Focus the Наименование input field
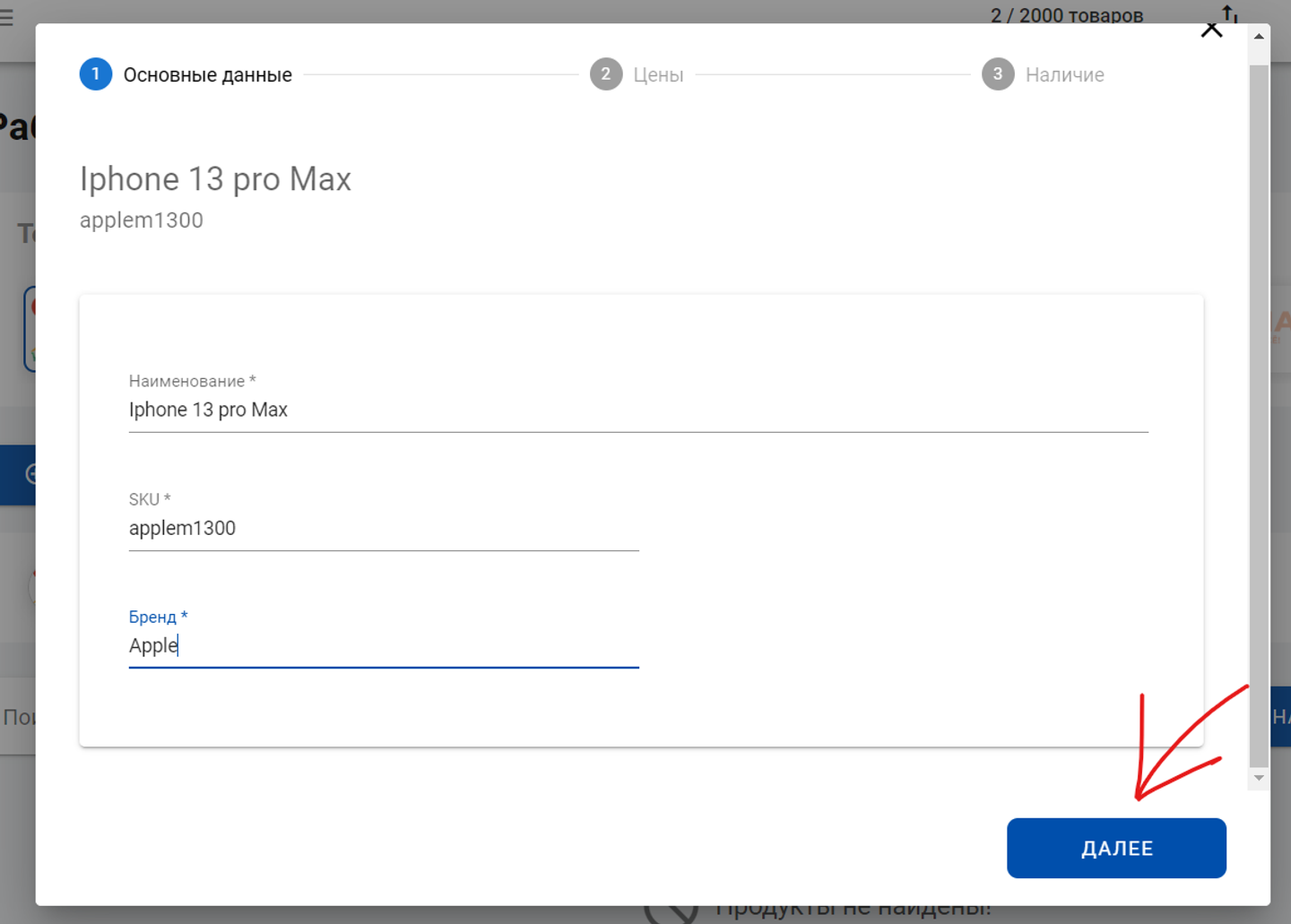Image resolution: width=1291 pixels, height=924 pixels. 637,410
